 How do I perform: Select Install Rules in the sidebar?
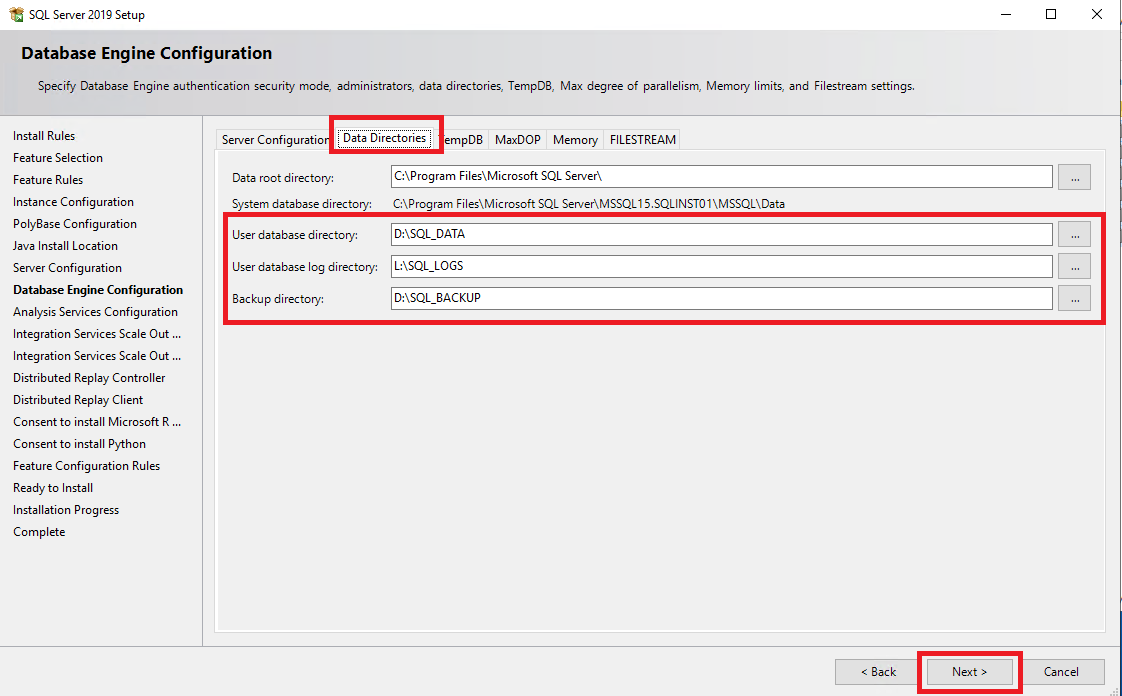tap(44, 136)
